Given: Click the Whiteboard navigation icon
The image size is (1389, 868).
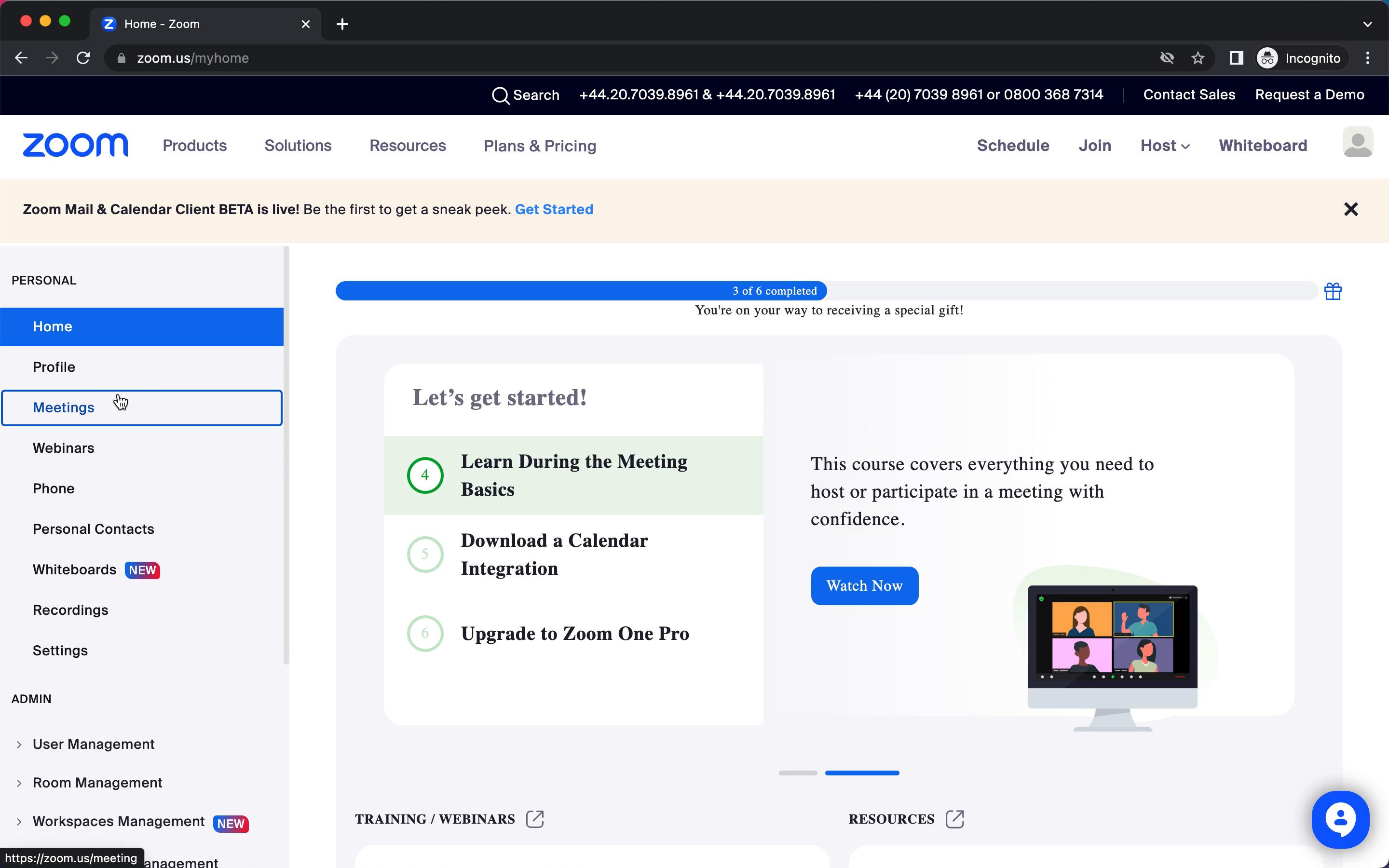Looking at the screenshot, I should 1263,145.
